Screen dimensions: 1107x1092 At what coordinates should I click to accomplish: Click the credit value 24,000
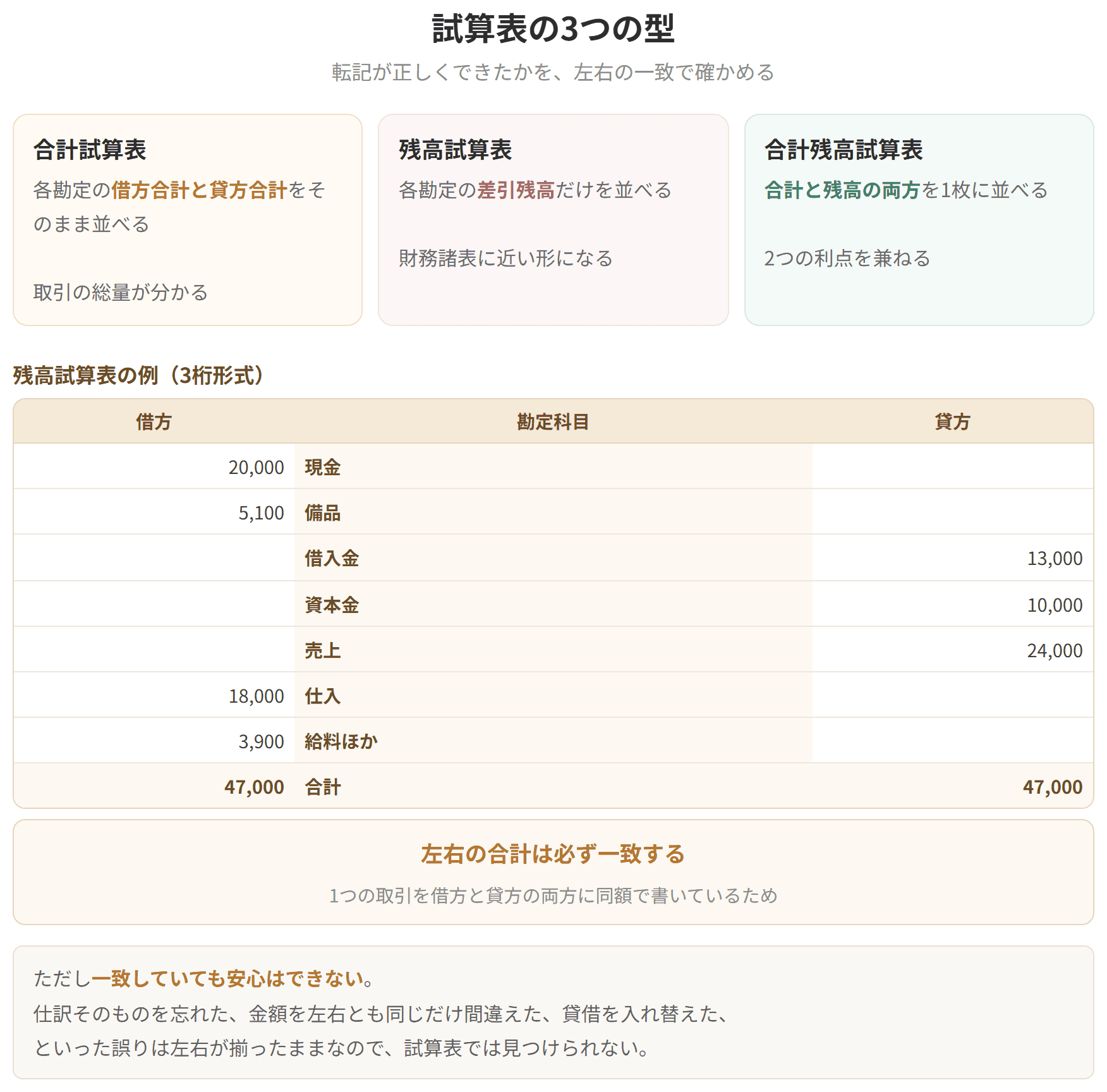[x=1055, y=650]
